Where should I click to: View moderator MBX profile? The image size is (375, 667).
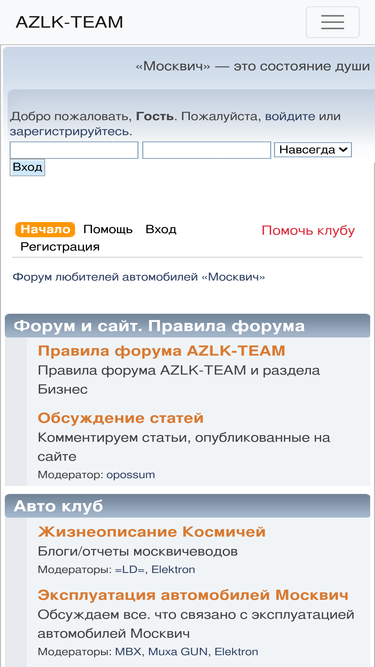click(x=129, y=652)
